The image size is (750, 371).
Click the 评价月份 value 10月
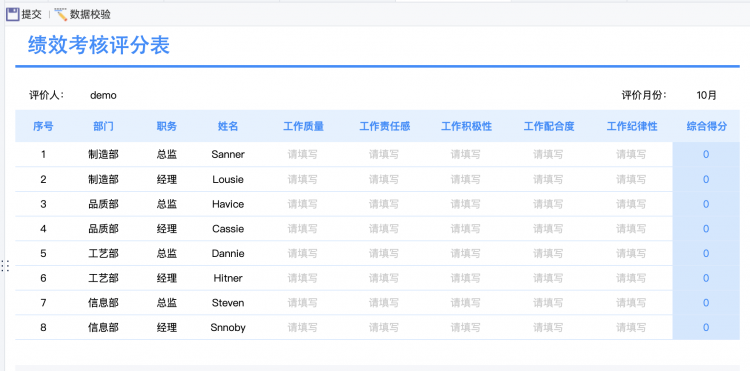(706, 95)
